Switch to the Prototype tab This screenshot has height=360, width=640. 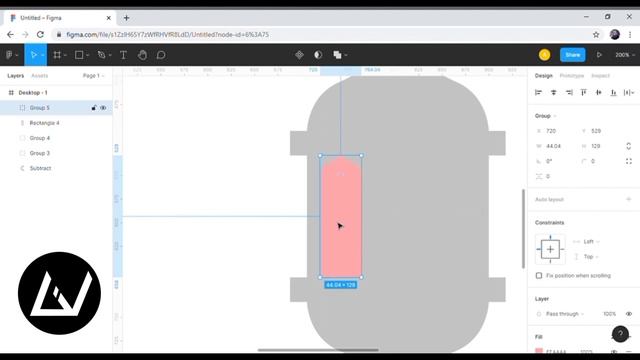(x=571, y=76)
